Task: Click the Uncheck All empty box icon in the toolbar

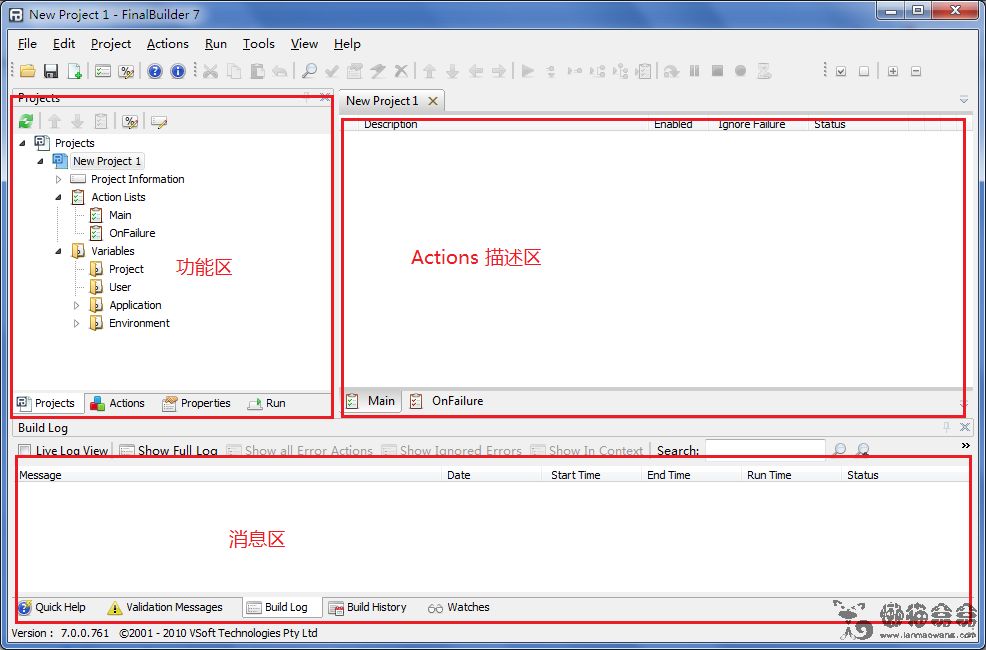Action: click(x=864, y=71)
